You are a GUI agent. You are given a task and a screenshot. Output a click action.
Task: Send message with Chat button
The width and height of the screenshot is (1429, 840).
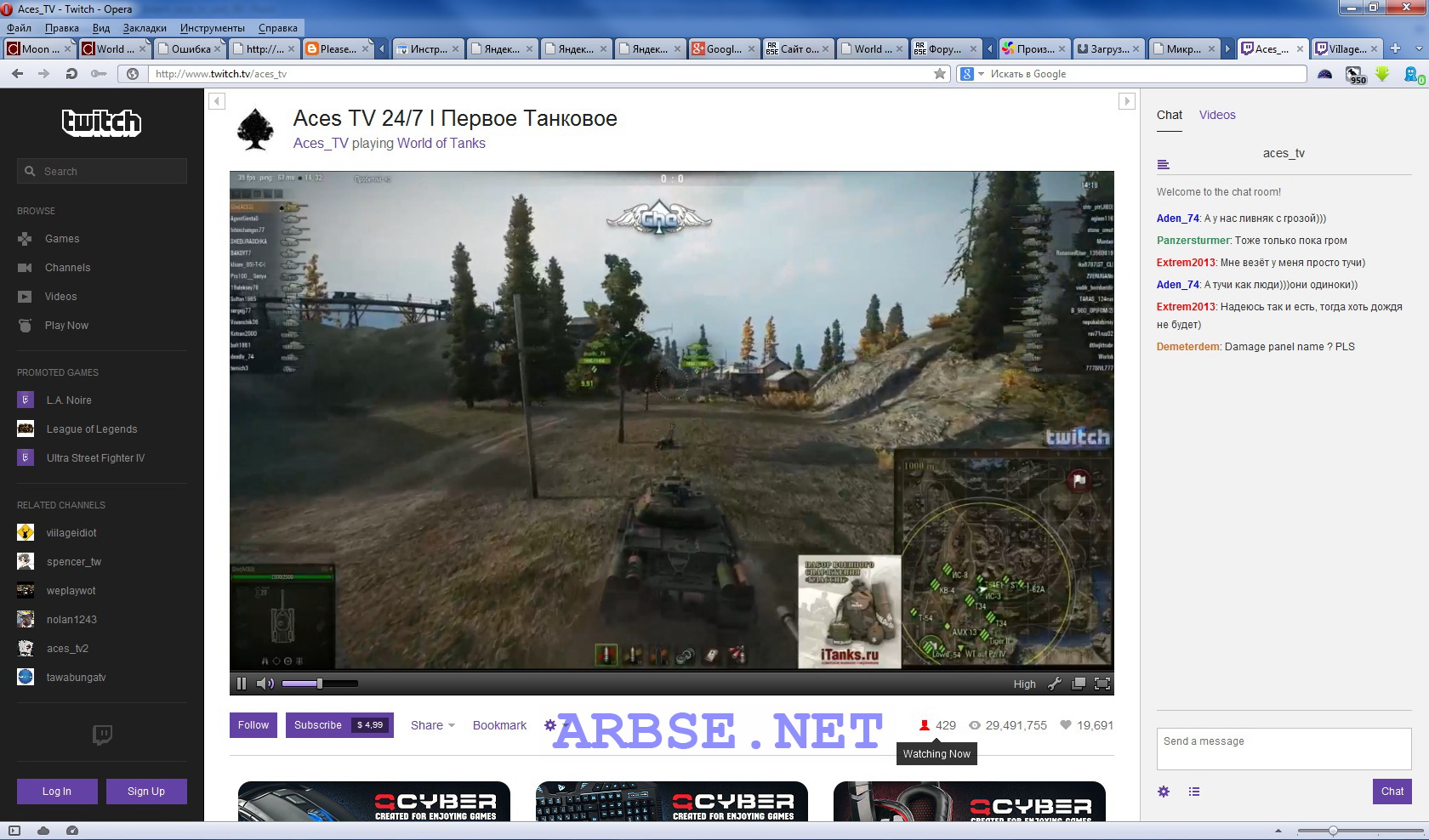pos(1392,792)
